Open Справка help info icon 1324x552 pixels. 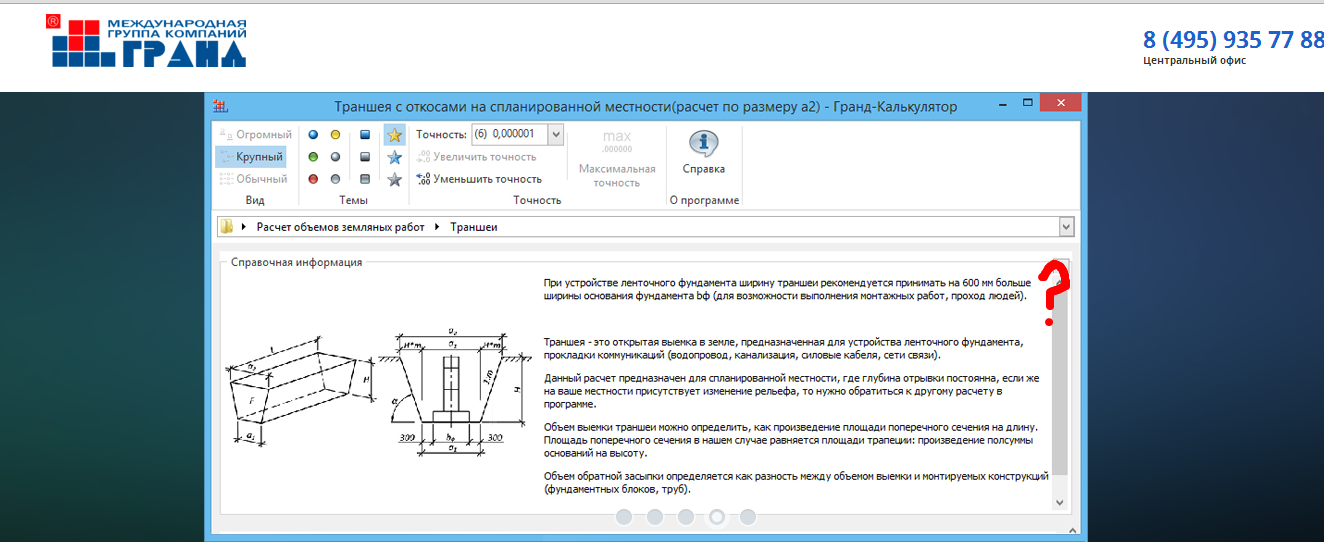pyautogui.click(x=704, y=144)
